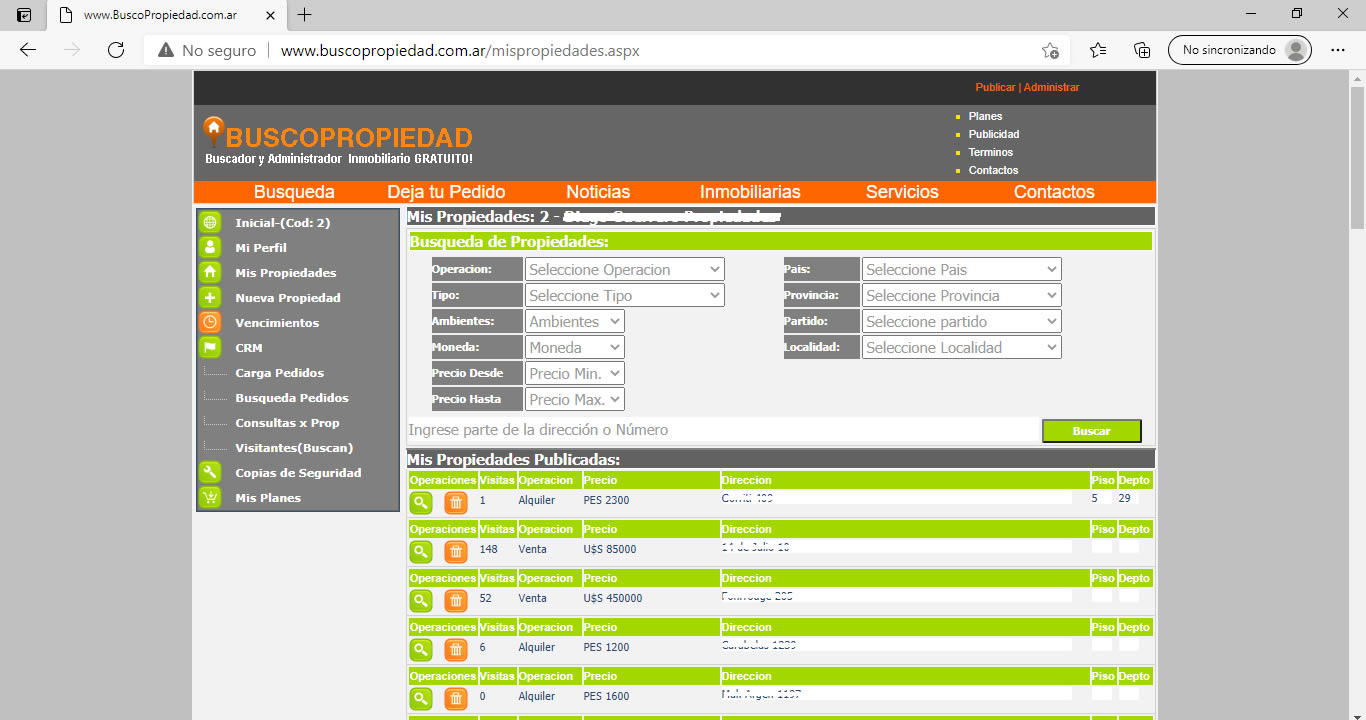
Task: Click the cart icon beside Mis Planes
Action: click(209, 498)
